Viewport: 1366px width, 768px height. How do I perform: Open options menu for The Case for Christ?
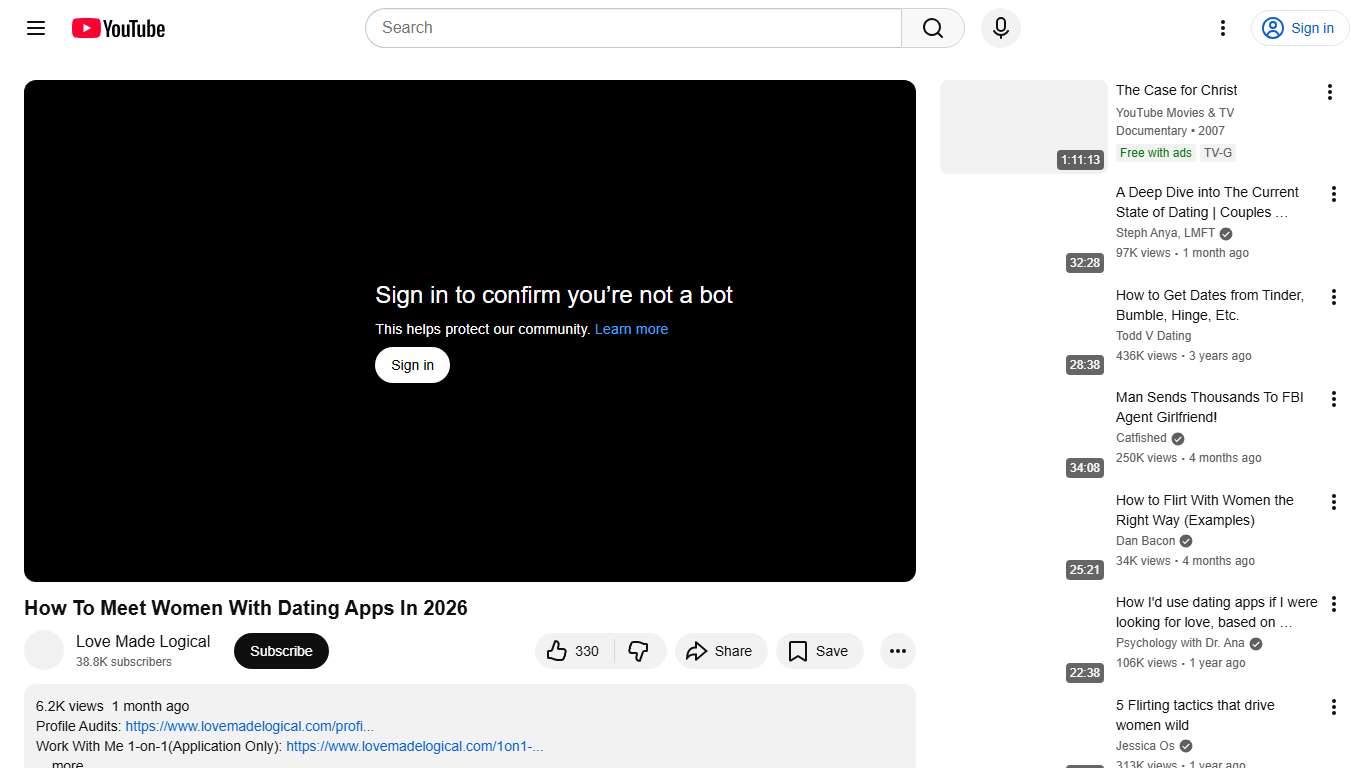(x=1330, y=91)
